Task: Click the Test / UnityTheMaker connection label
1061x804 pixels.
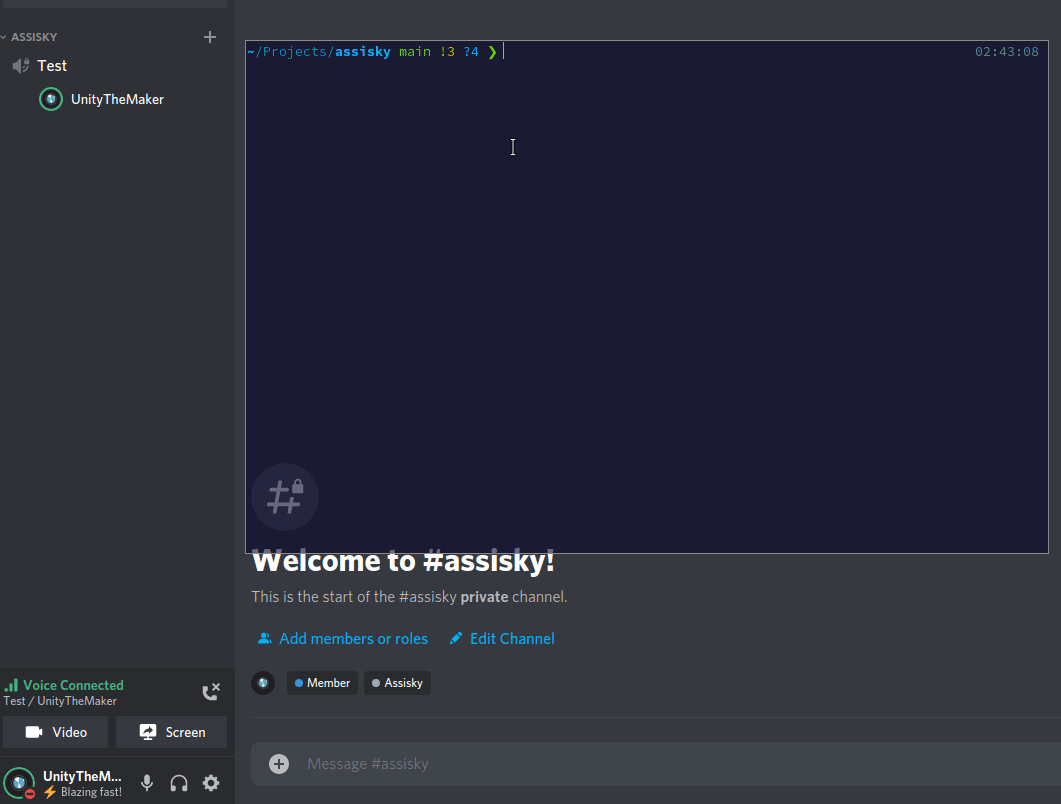Action: (60, 701)
